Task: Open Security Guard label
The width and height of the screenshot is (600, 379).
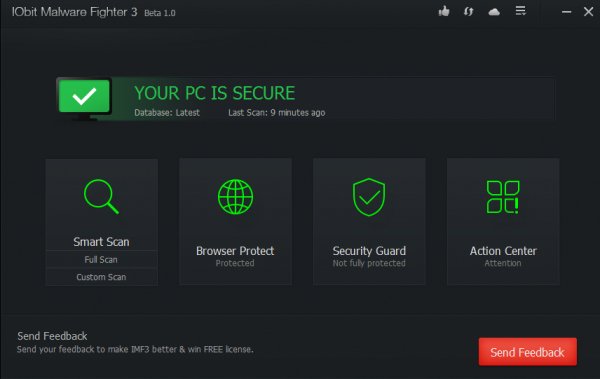Action: pyautogui.click(x=369, y=251)
